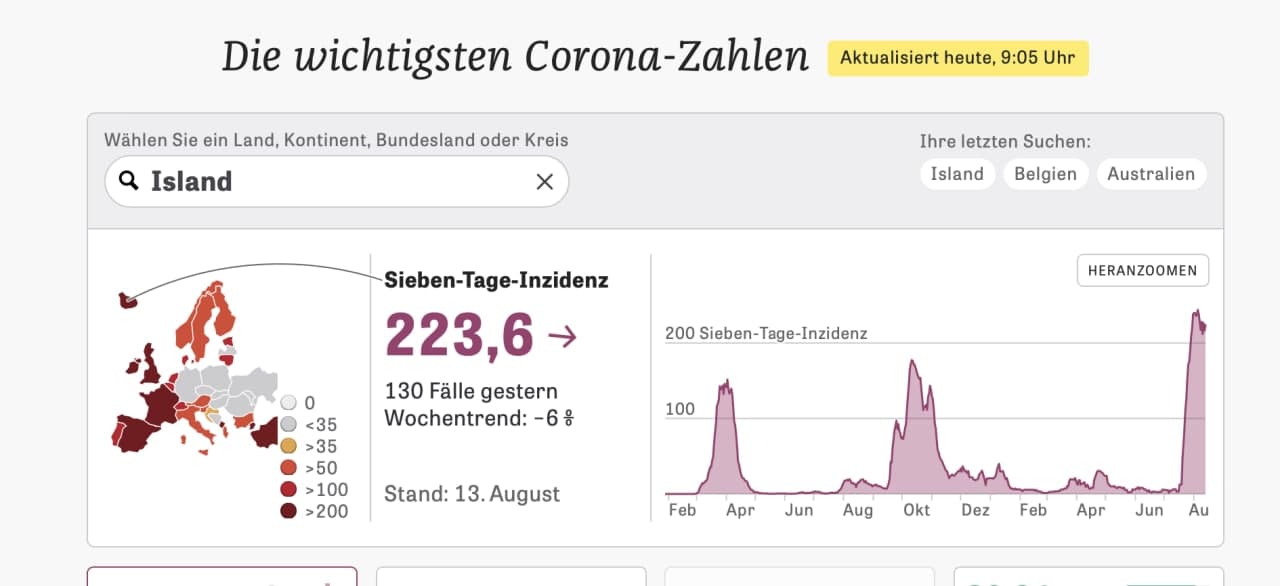
Task: Click the Sieben-Tage-Inzidenz heading
Action: click(496, 281)
